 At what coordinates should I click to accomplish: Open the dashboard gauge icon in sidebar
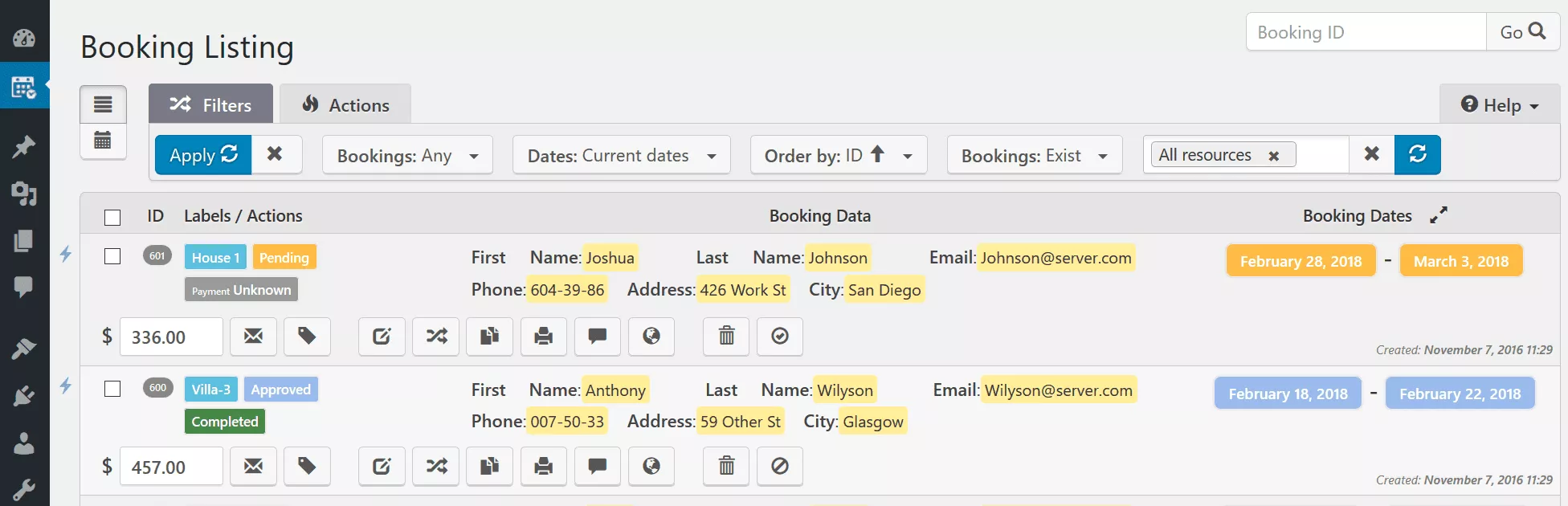pyautogui.click(x=24, y=38)
